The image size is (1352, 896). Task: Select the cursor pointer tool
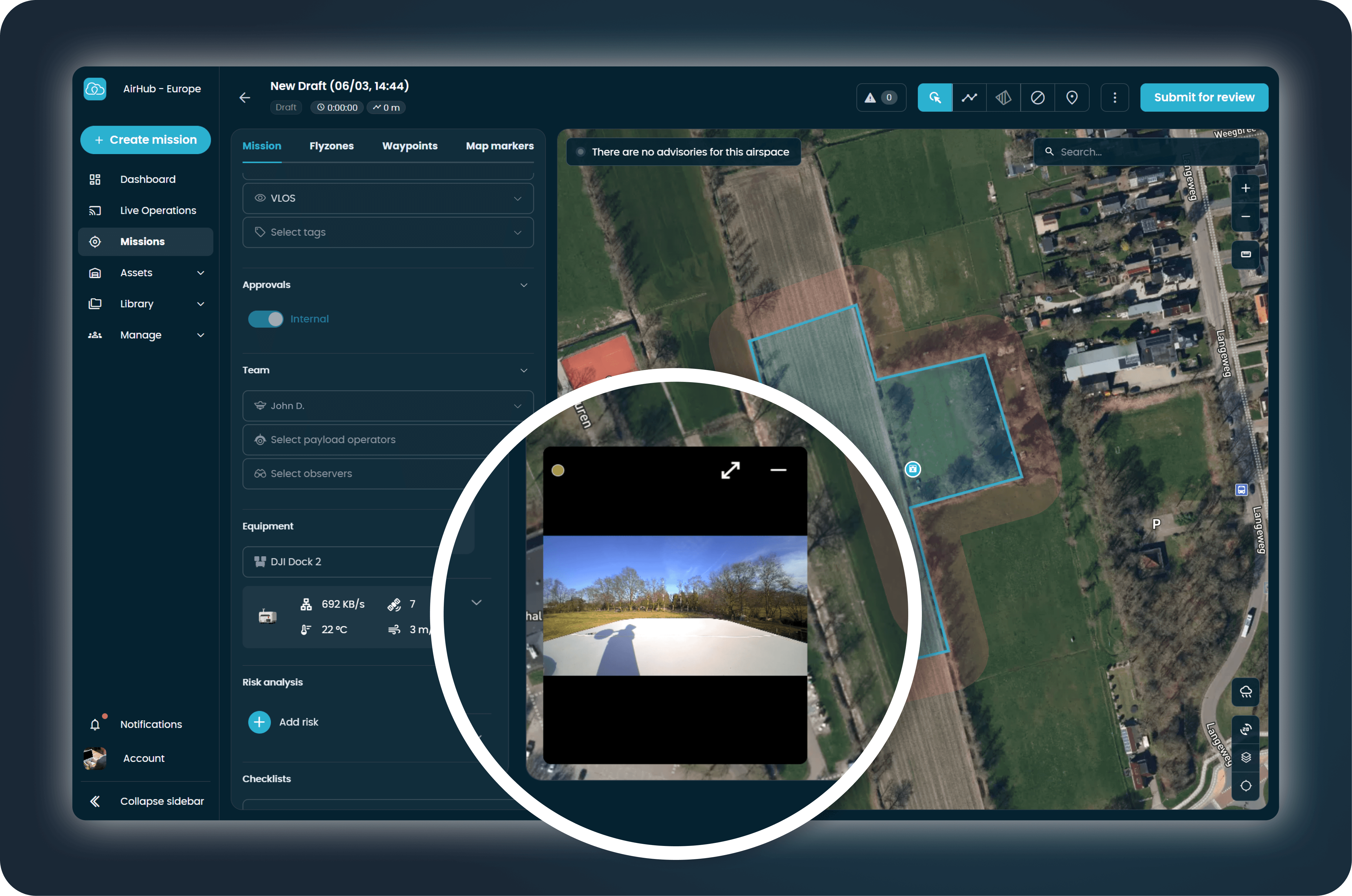[935, 98]
